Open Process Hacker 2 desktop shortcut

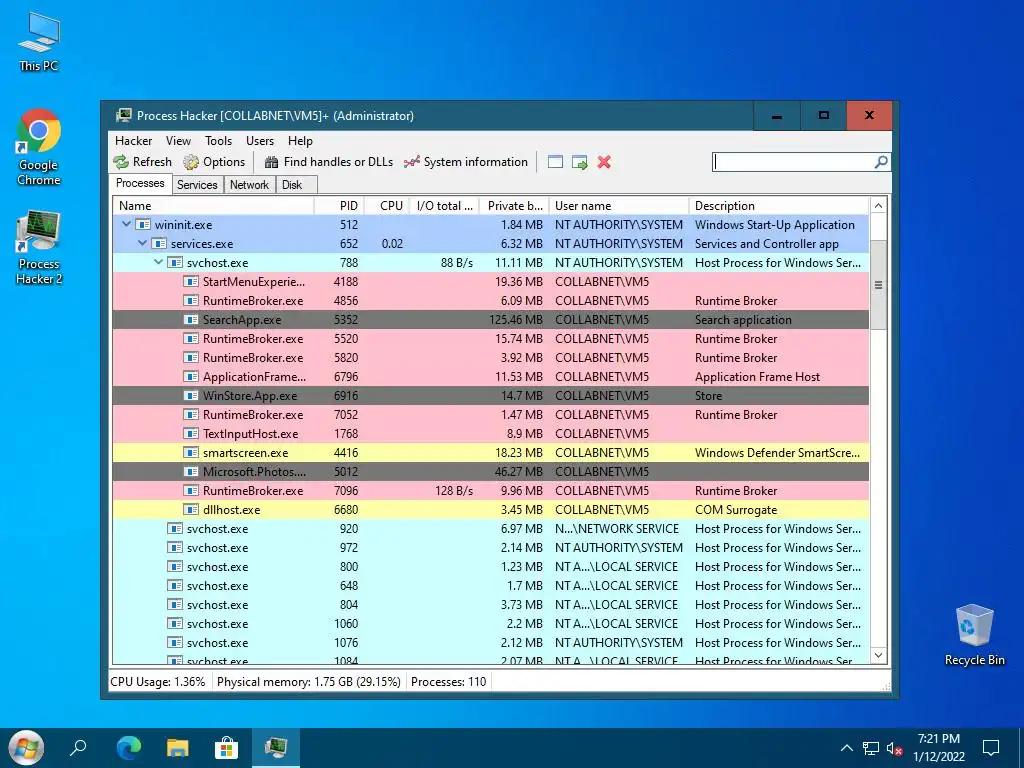pyautogui.click(x=39, y=248)
